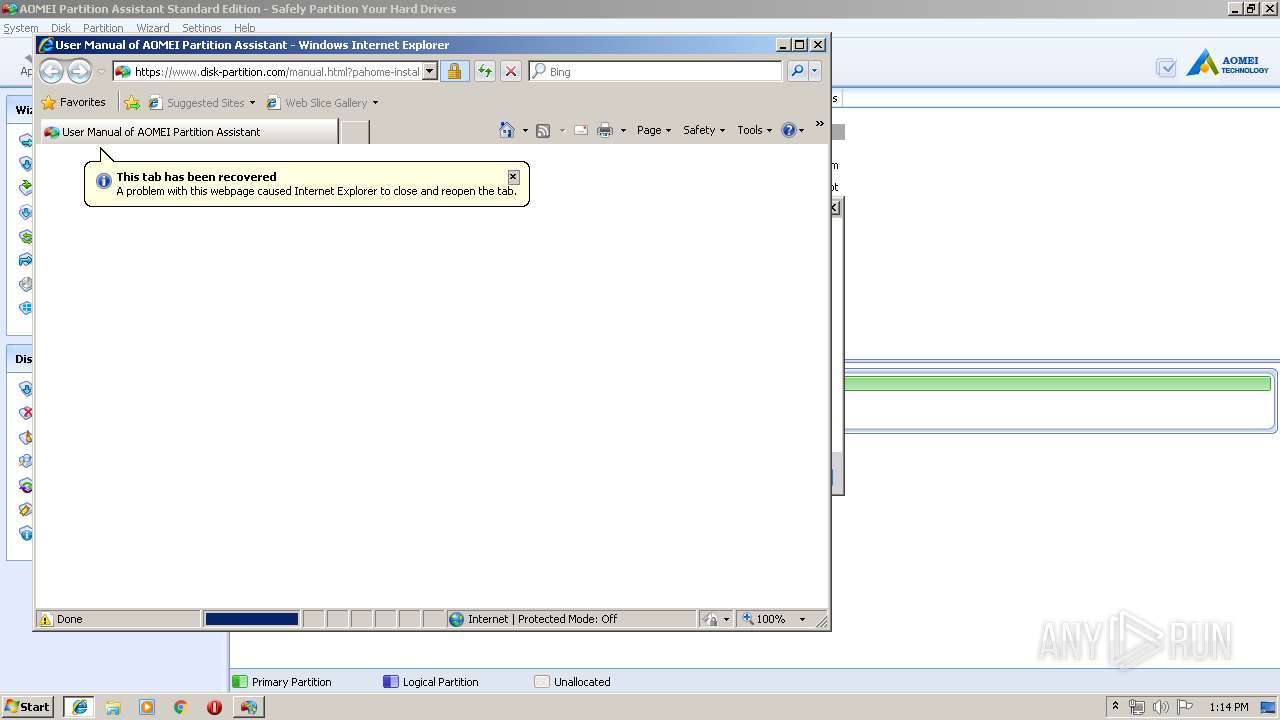Launch the media player taskbar icon

pos(147,707)
